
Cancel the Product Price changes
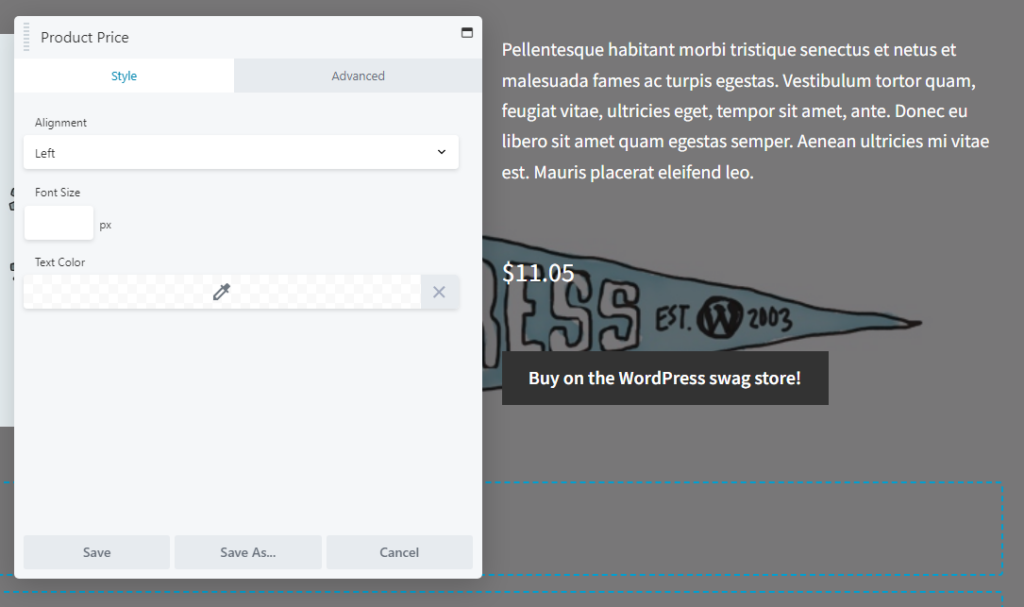pos(399,552)
